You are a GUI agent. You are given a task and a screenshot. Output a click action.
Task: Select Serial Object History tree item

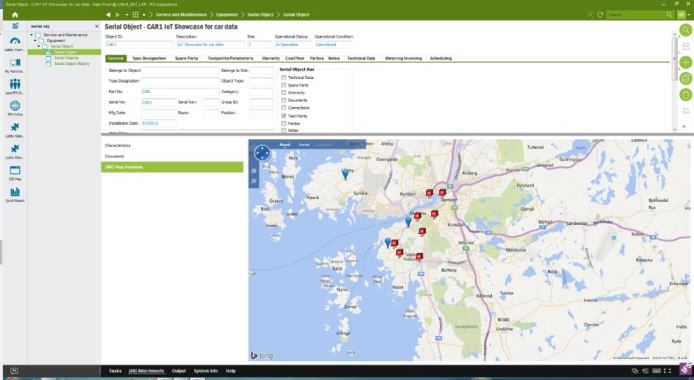(72, 64)
